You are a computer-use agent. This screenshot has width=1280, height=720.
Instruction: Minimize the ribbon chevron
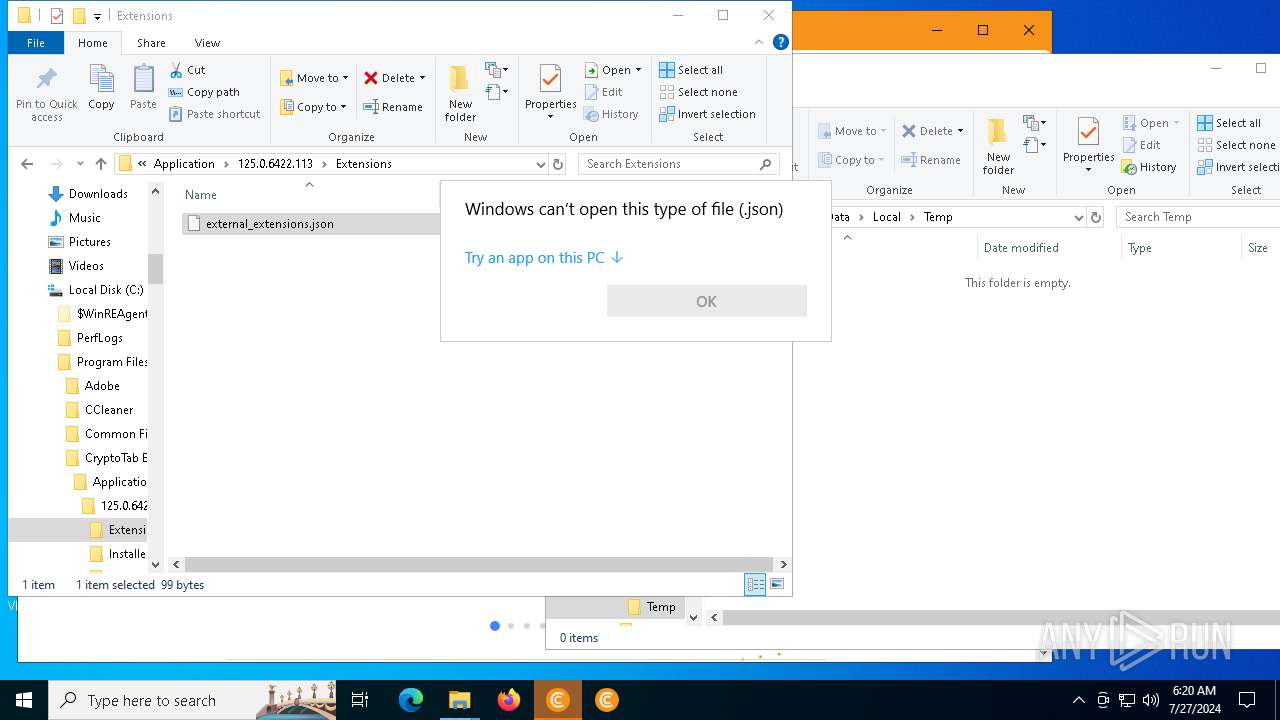tap(759, 42)
